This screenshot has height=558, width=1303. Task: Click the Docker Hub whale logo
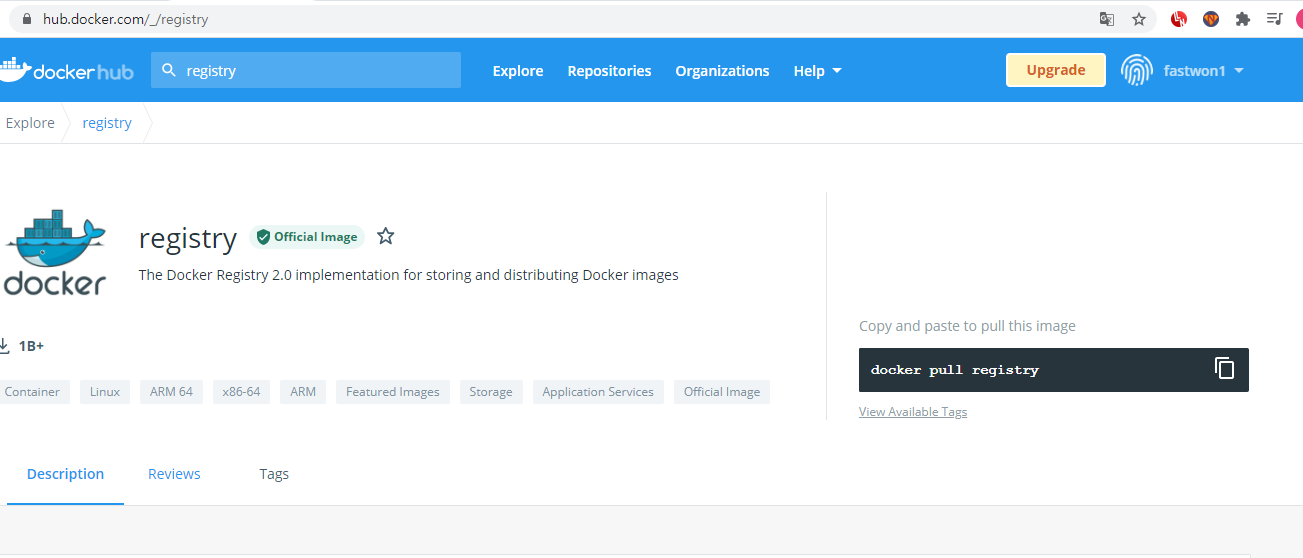(x=66, y=70)
